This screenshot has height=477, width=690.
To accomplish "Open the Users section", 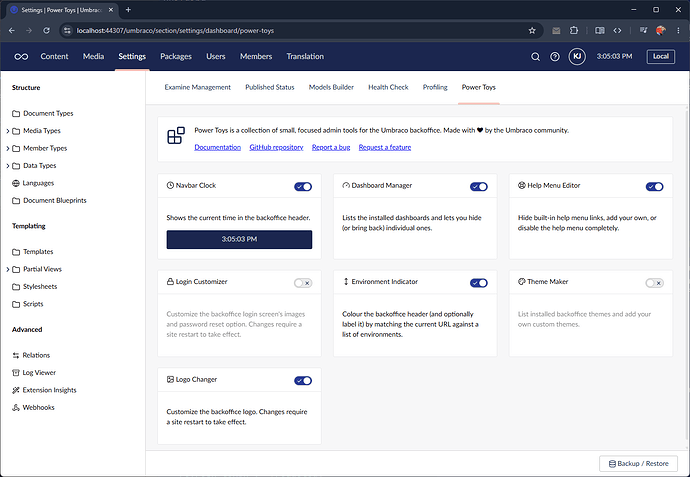I will point(216,56).
